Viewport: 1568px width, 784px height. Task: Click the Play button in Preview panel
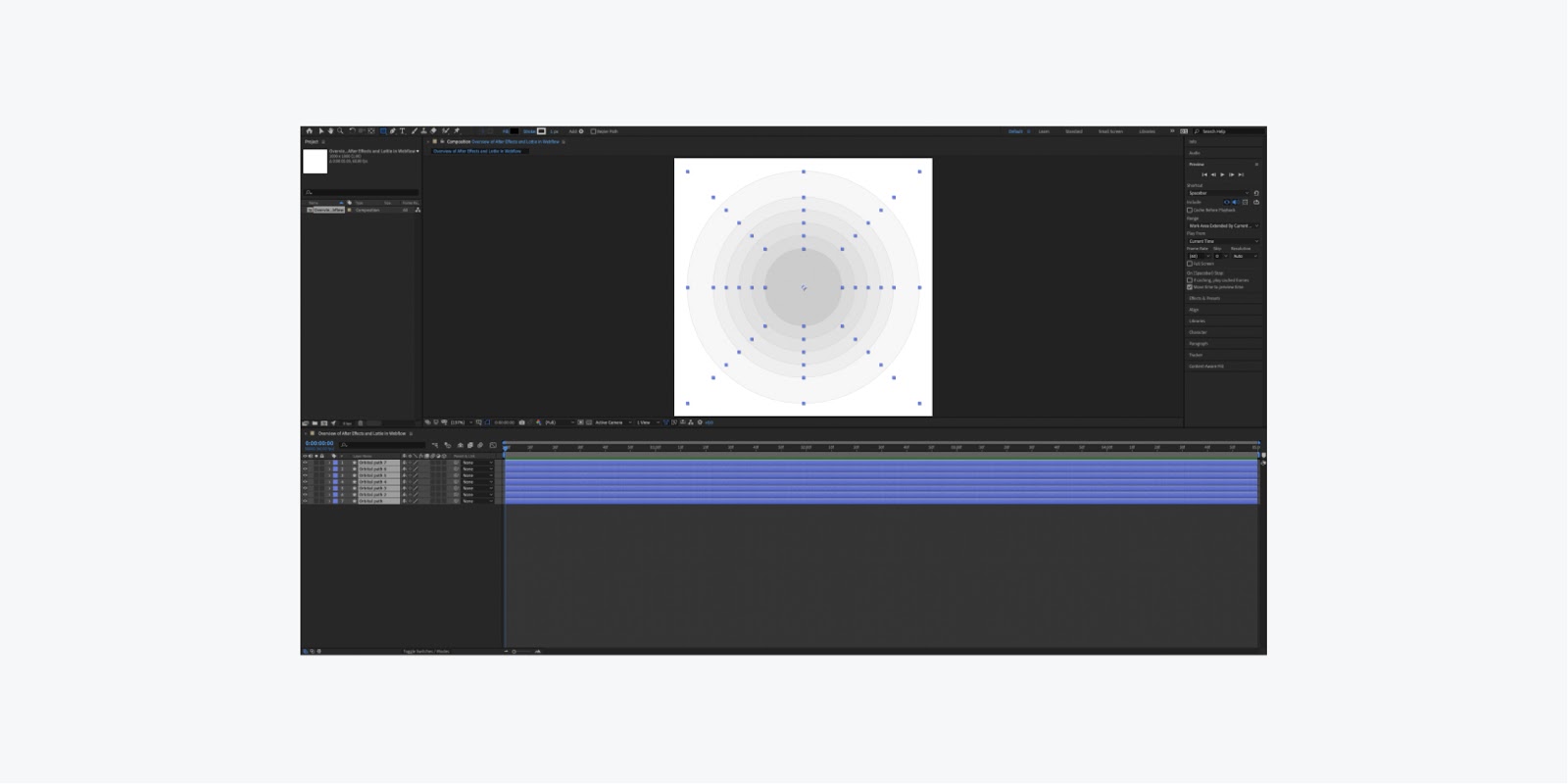click(x=1222, y=174)
